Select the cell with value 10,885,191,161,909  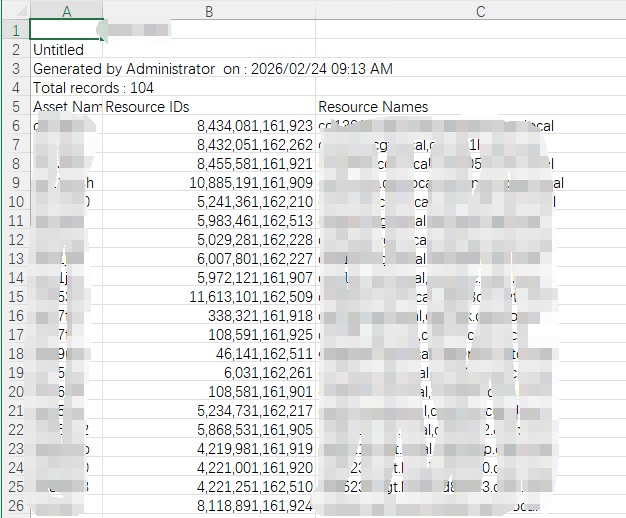click(x=250, y=183)
